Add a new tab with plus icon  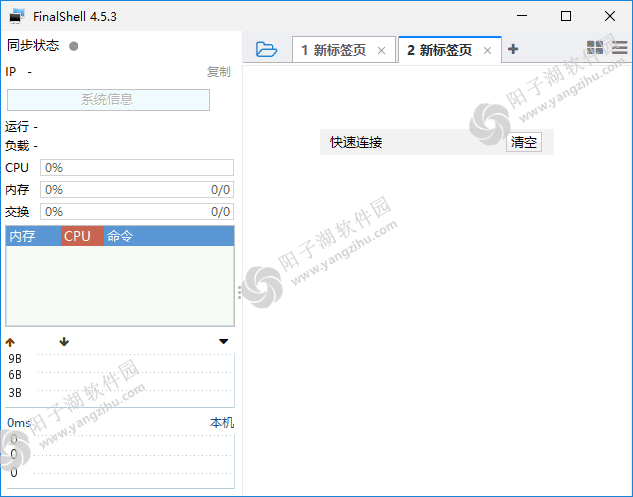[x=513, y=49]
